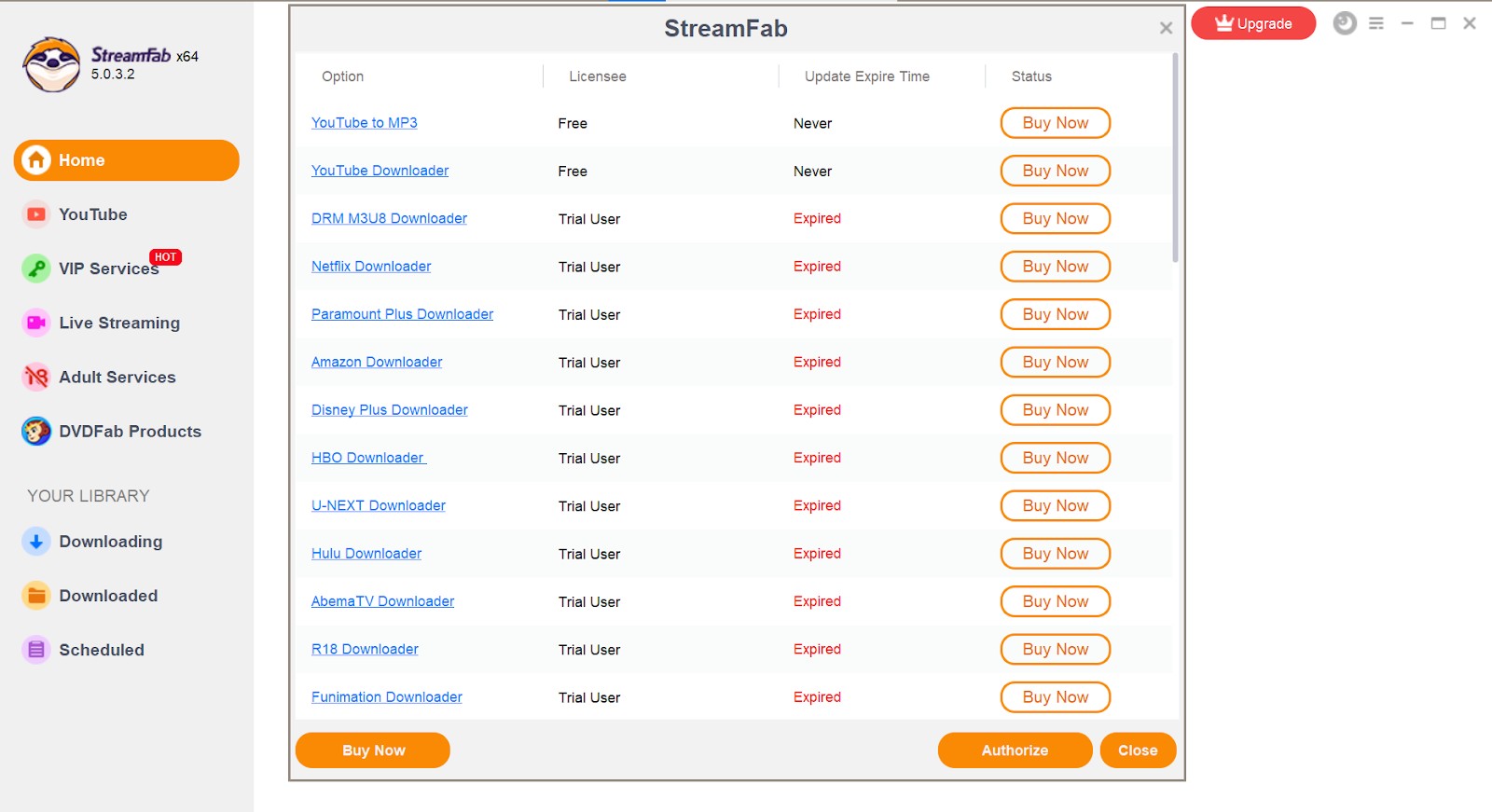Open the Netflix Downloader link
1492x812 pixels.
click(x=371, y=267)
